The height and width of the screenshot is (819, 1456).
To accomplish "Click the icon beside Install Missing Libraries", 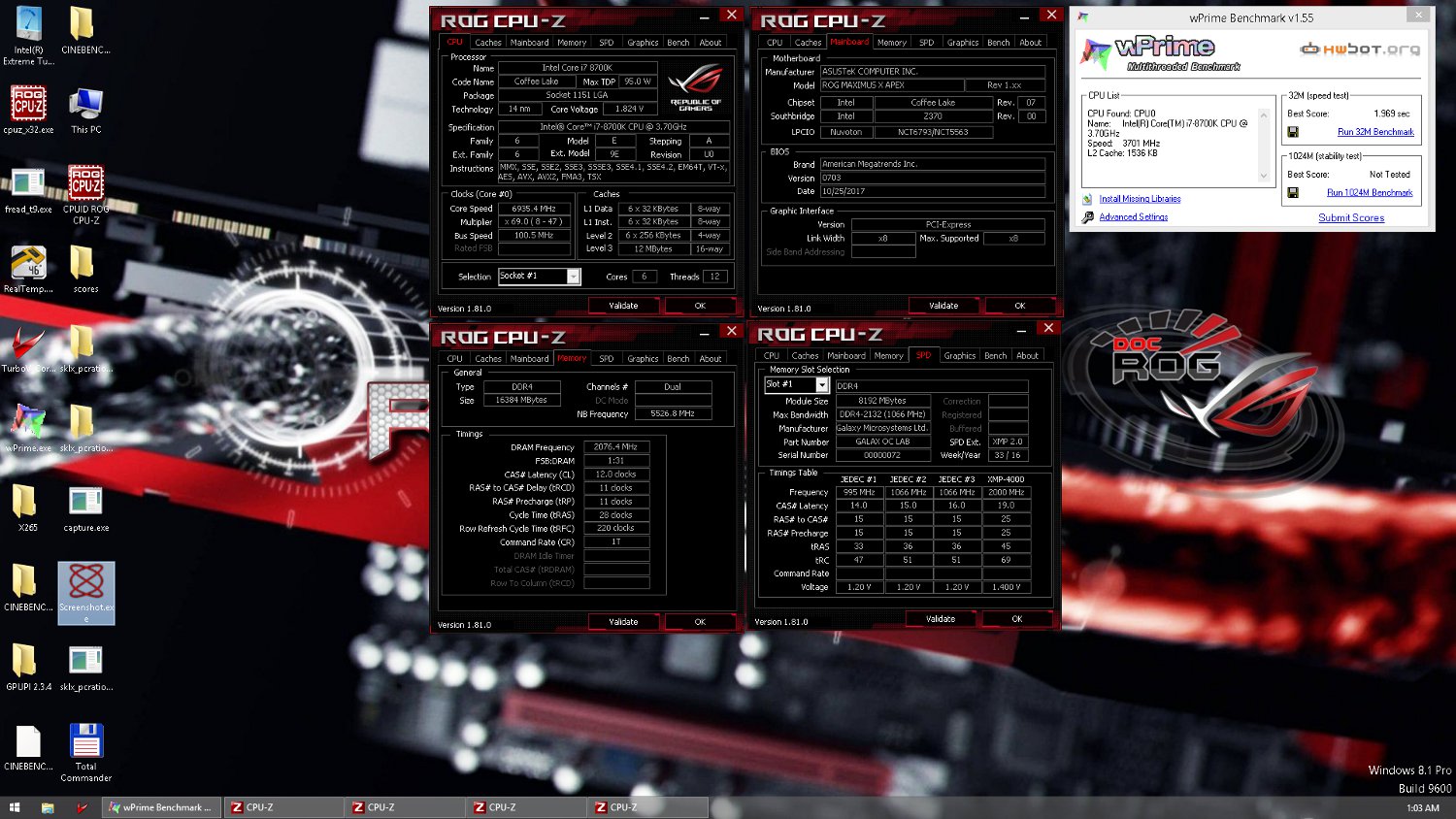I will pos(1087,199).
